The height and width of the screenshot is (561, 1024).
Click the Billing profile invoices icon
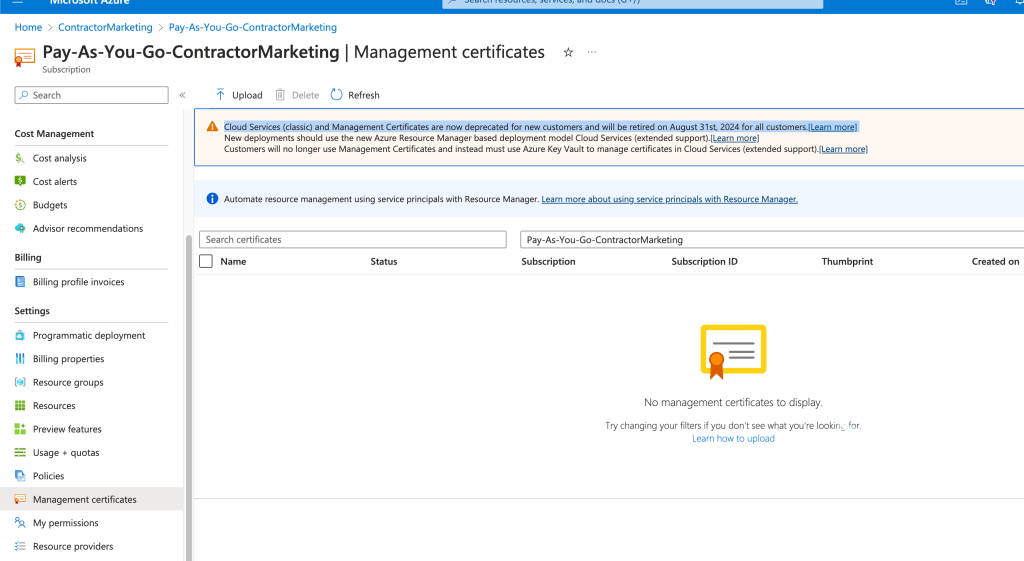[x=20, y=282]
